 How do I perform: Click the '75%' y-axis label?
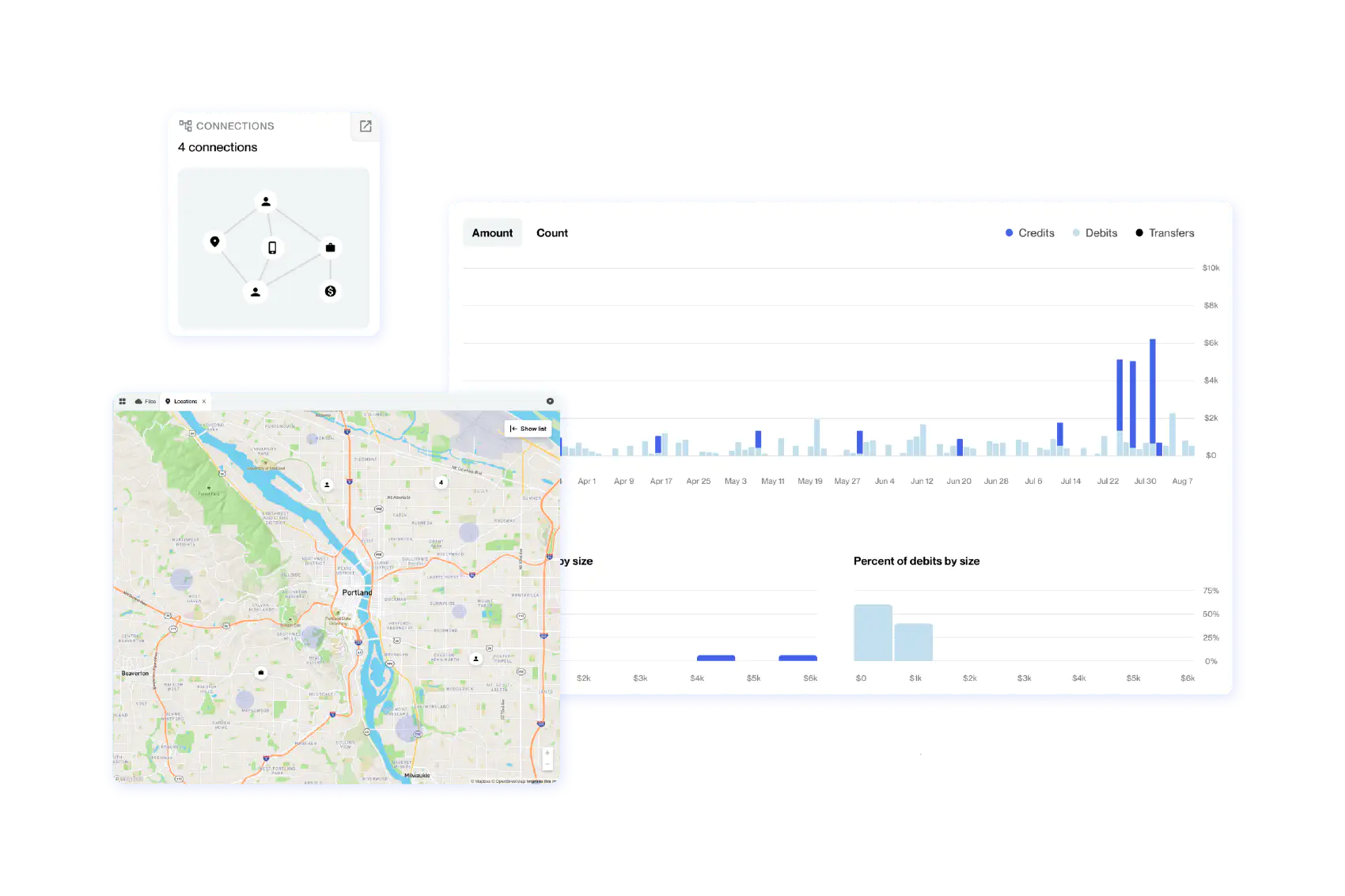[x=1210, y=591]
